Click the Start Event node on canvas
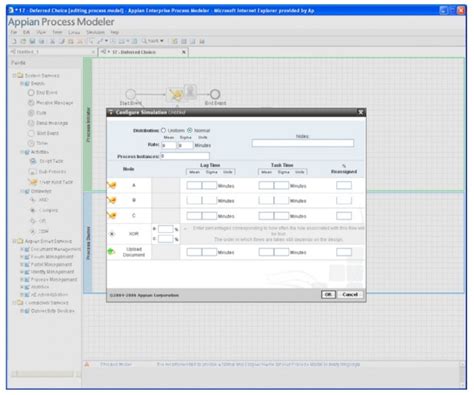Screen dimensions: 474x395 click(x=131, y=94)
